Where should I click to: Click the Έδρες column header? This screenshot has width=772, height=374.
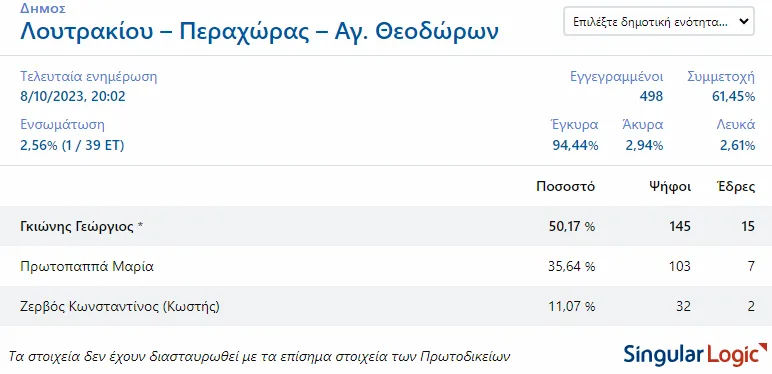[736, 187]
